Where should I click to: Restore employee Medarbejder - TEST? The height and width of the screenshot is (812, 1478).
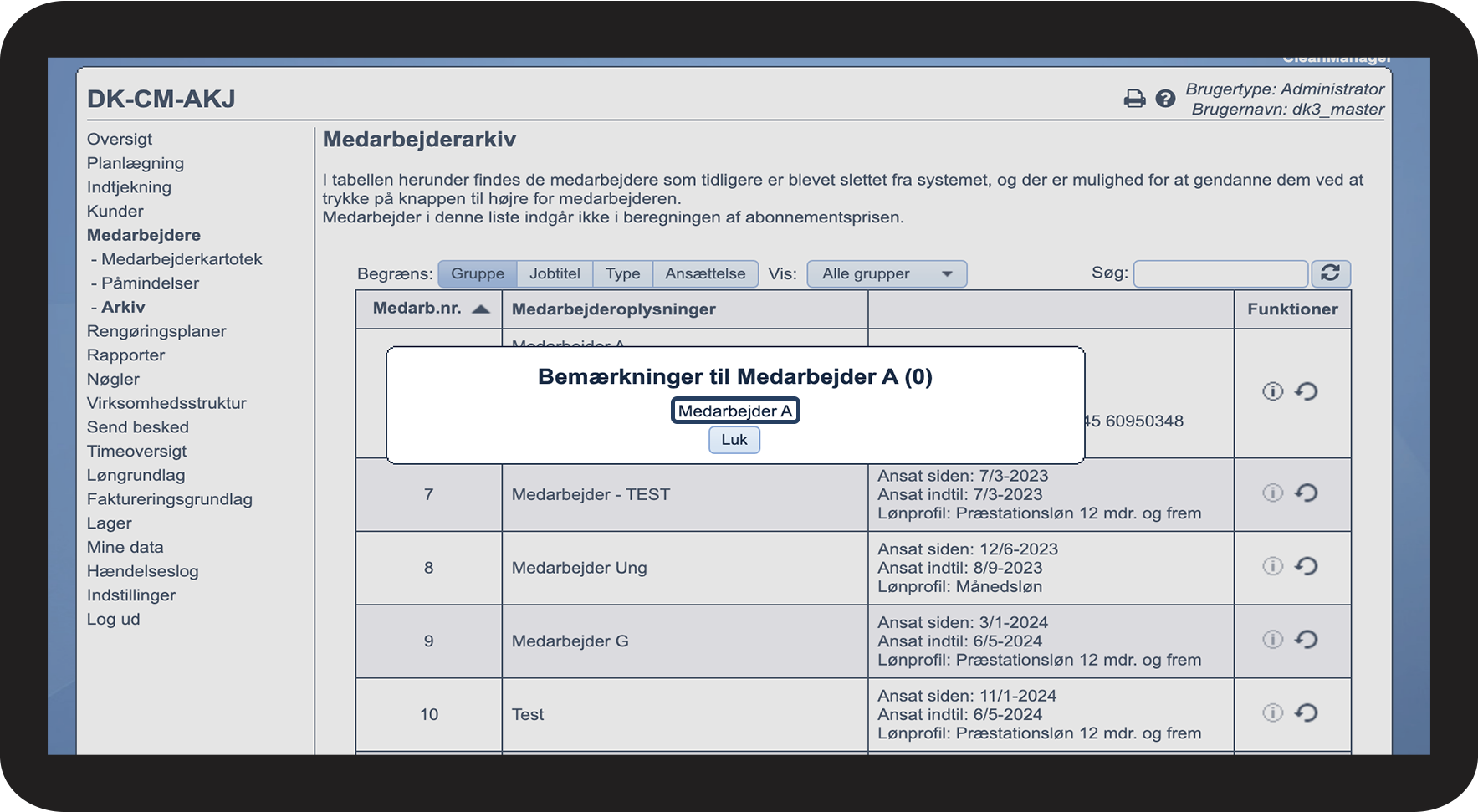pos(1306,493)
